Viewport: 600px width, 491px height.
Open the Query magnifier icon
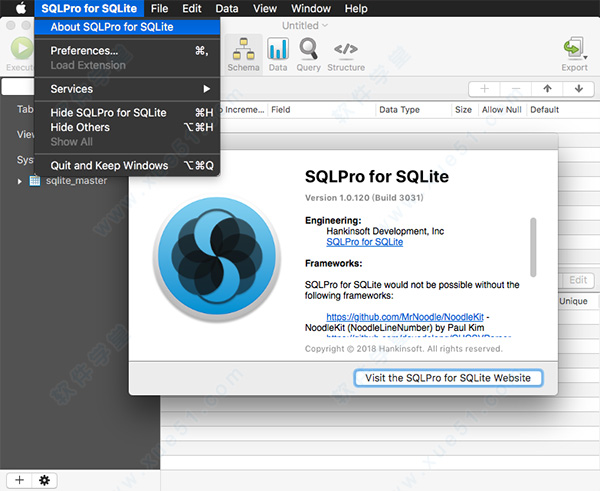pos(308,49)
